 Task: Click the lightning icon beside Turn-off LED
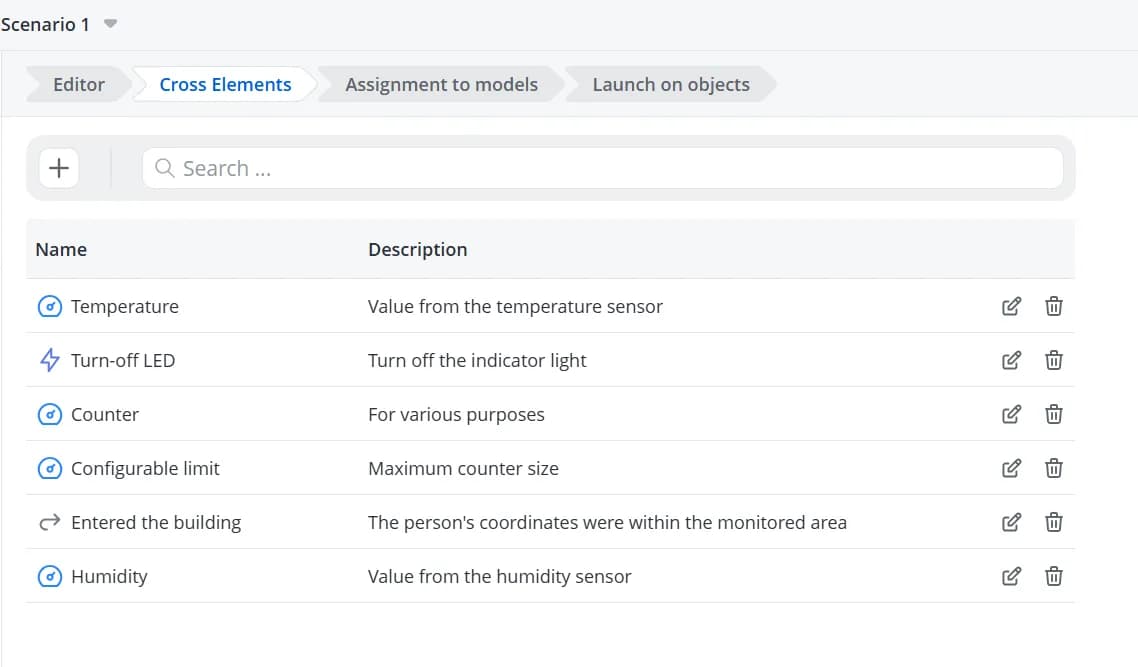pyautogui.click(x=49, y=360)
